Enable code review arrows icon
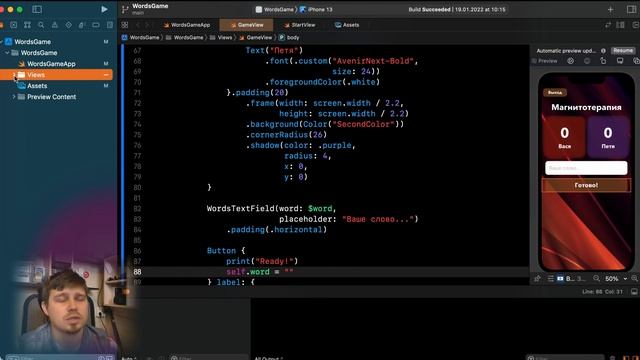This screenshot has width=640, height=360. tap(608, 25)
